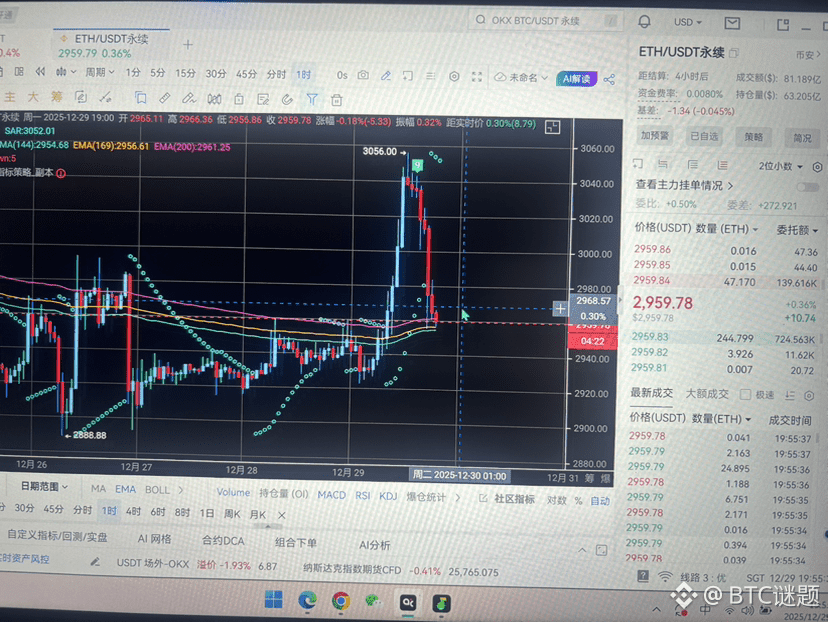Switch to the 大额成交 tab
The width and height of the screenshot is (828, 622).
point(707,393)
